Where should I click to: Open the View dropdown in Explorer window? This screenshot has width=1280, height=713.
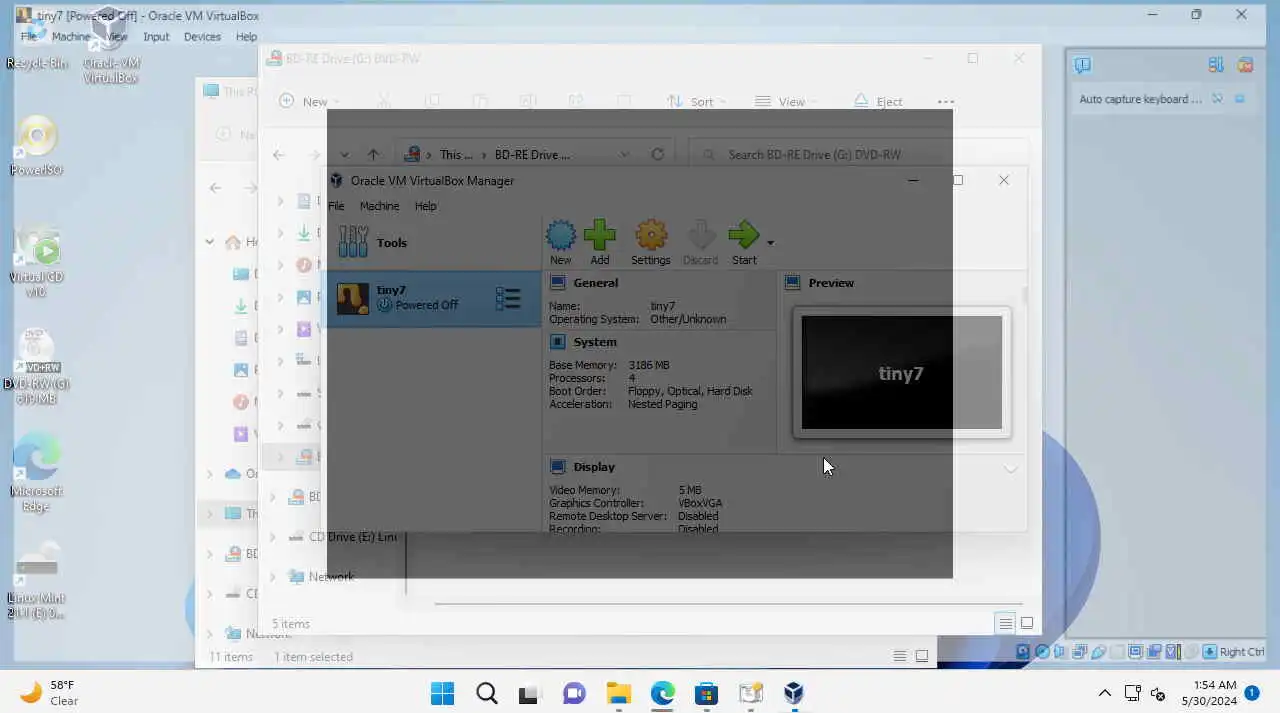tap(786, 101)
